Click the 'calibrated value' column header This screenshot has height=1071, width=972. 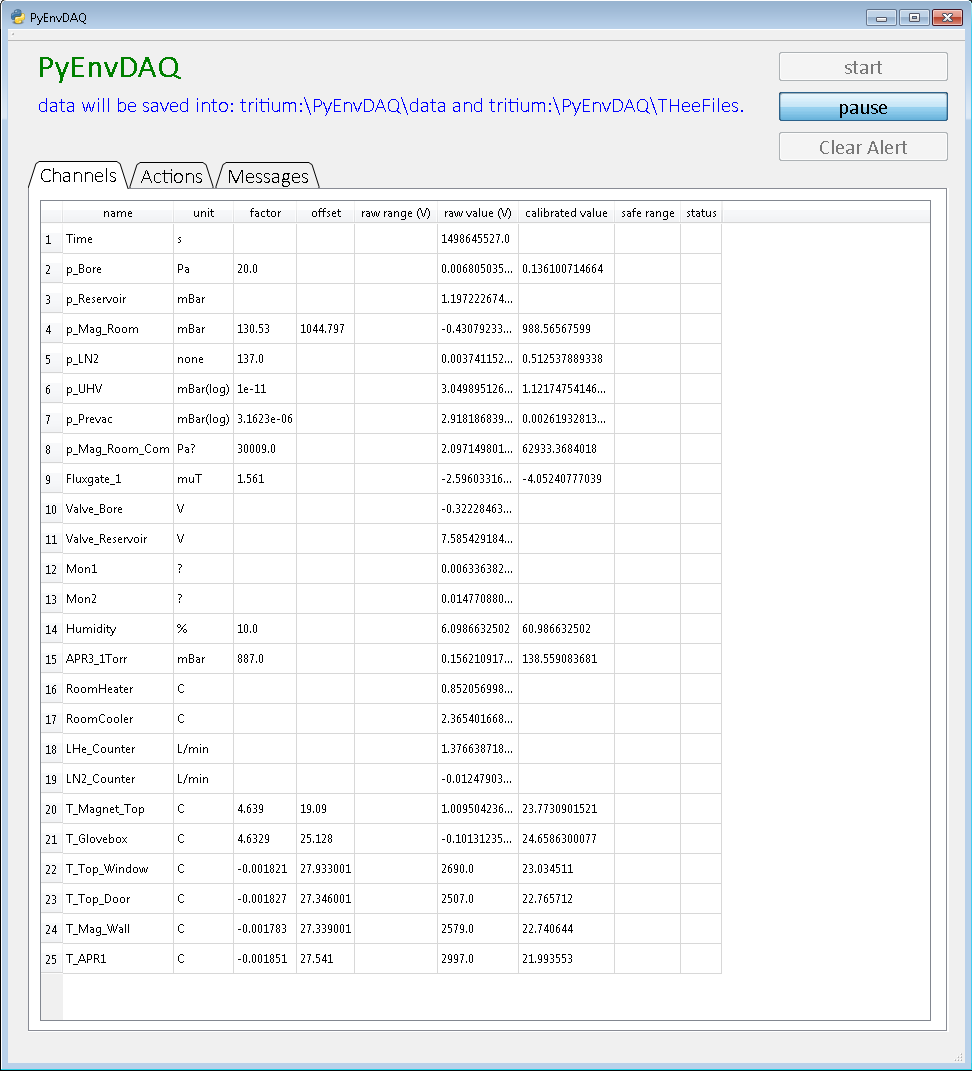[566, 212]
